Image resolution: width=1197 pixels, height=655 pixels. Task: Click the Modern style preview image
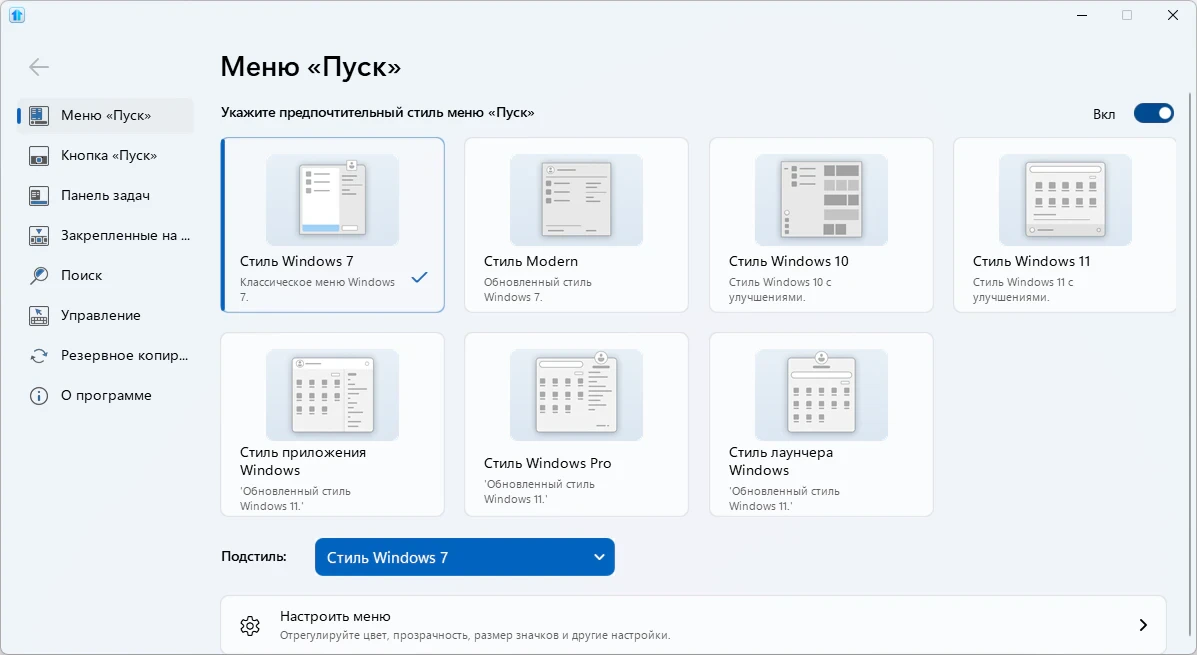click(576, 199)
